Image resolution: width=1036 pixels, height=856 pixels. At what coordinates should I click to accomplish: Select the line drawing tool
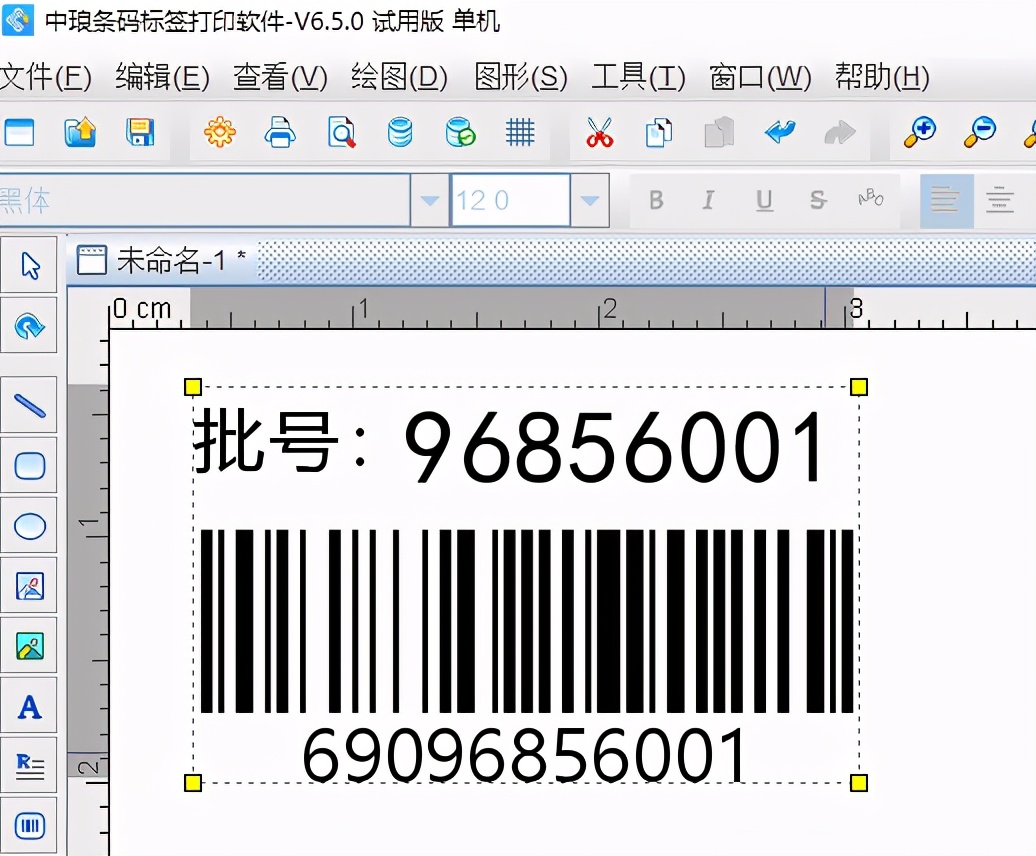[30, 406]
